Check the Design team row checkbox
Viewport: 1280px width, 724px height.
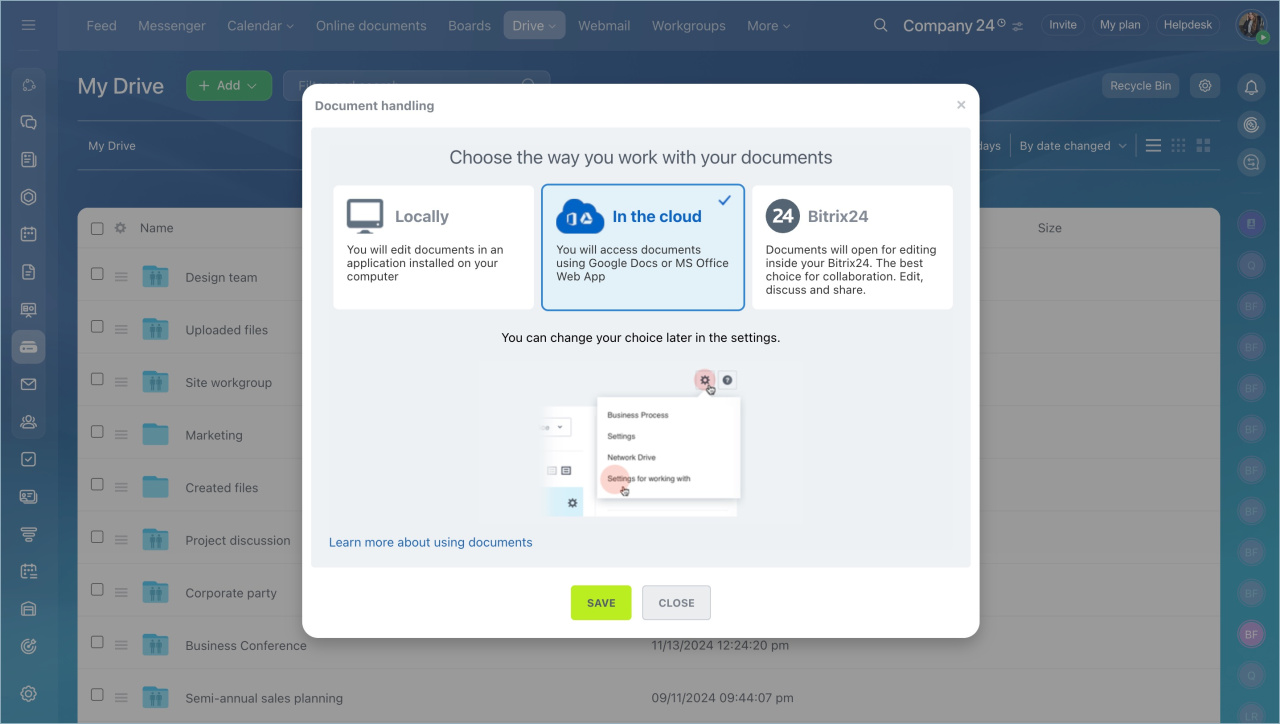point(97,273)
